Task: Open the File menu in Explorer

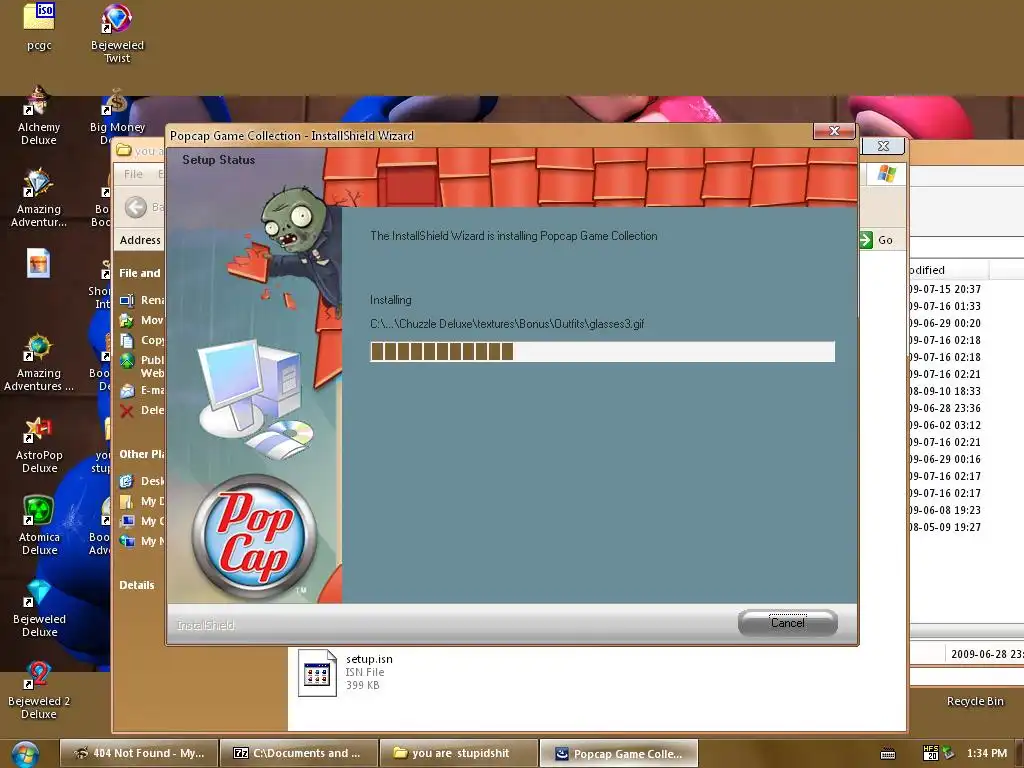Action: pyautogui.click(x=133, y=174)
